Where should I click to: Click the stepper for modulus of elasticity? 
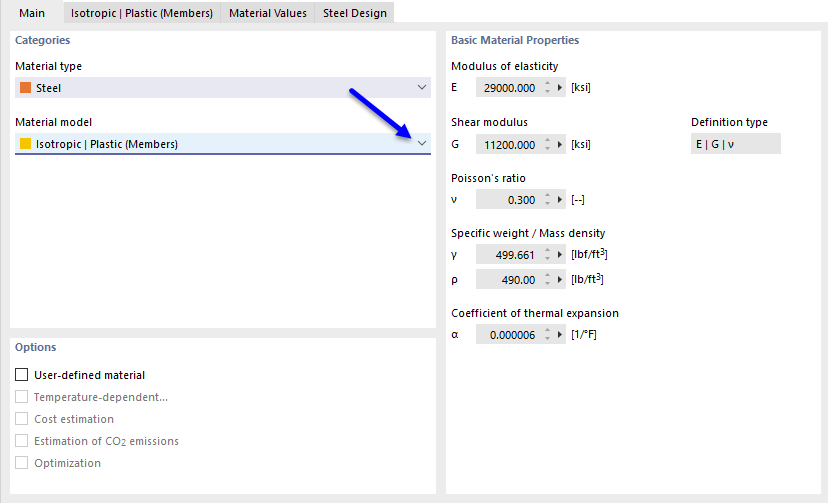(x=548, y=88)
